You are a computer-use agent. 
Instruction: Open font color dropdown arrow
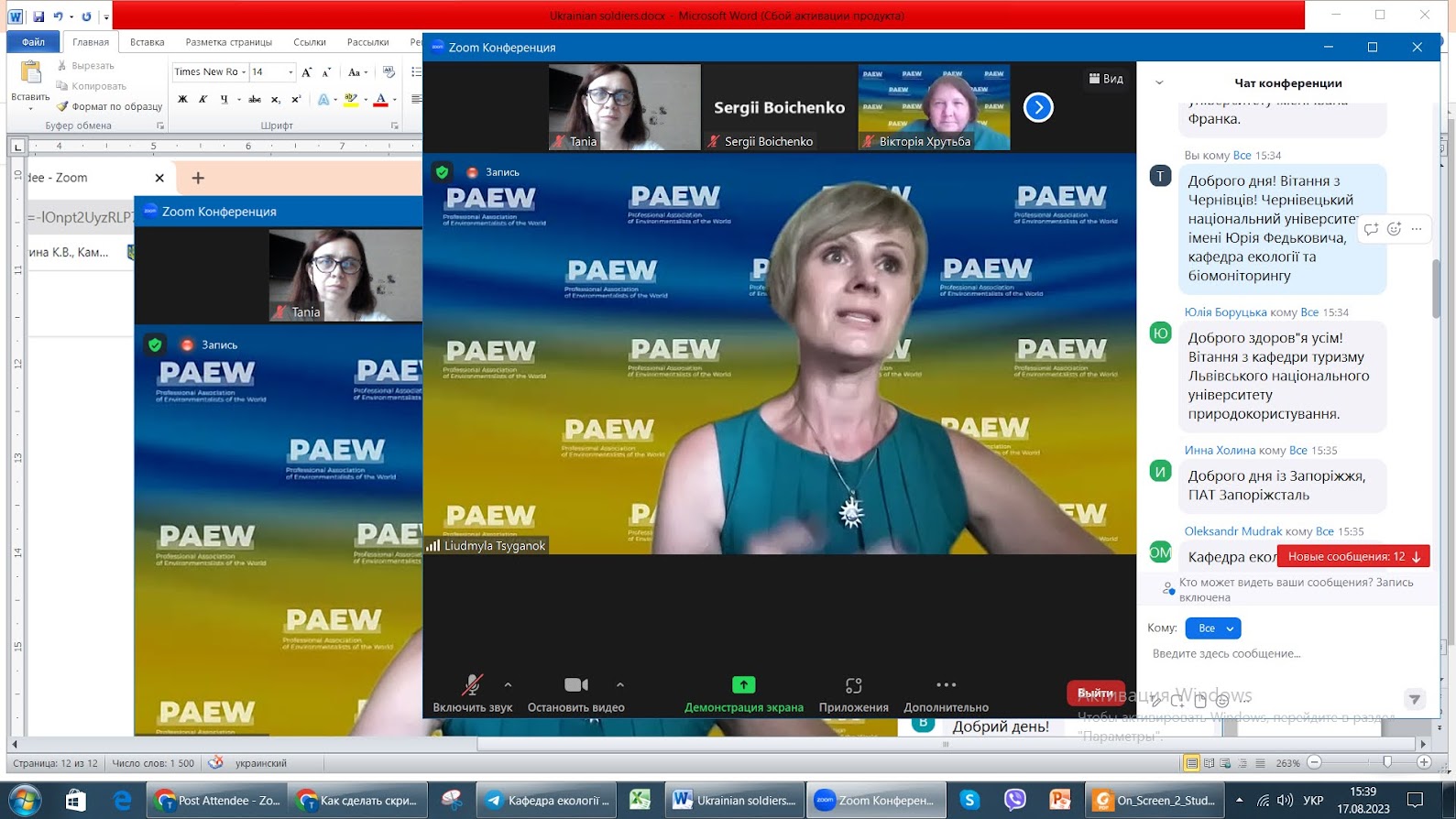point(395,99)
